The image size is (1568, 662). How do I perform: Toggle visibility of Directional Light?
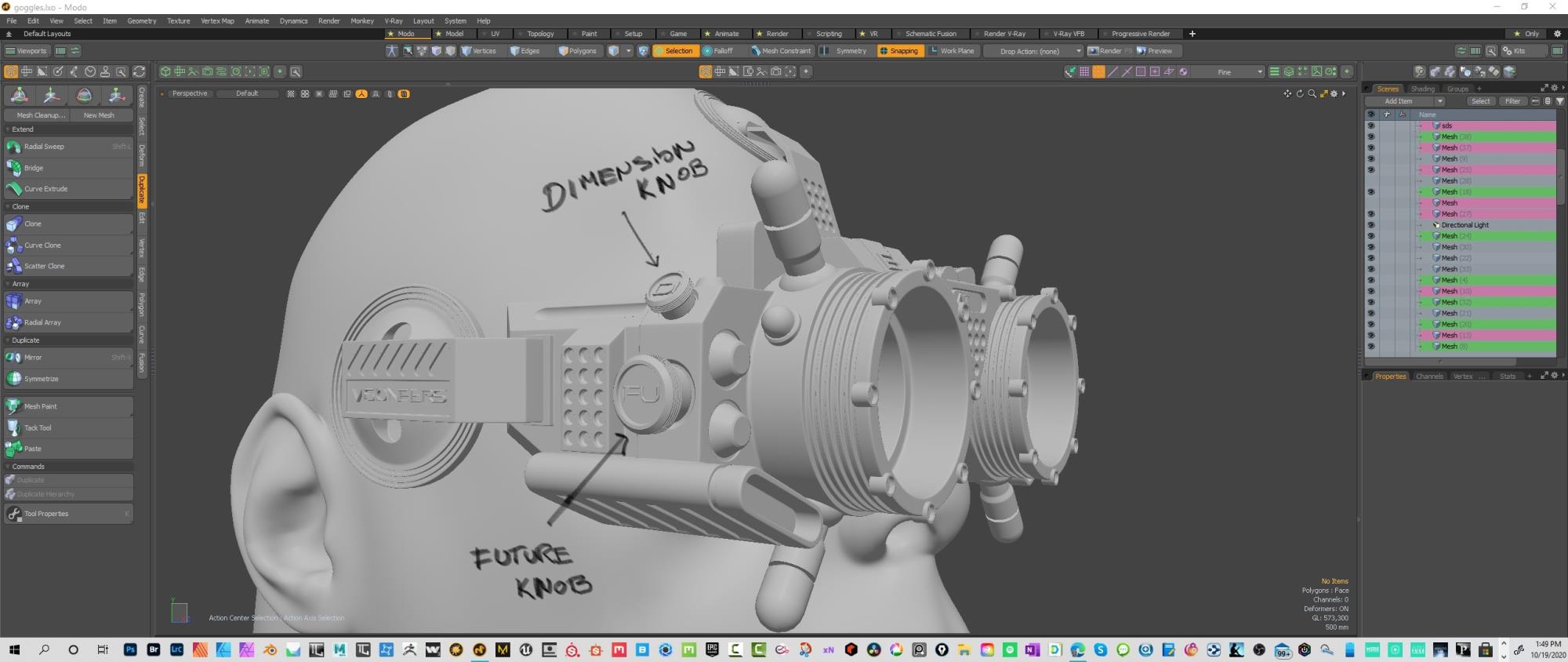tap(1371, 225)
